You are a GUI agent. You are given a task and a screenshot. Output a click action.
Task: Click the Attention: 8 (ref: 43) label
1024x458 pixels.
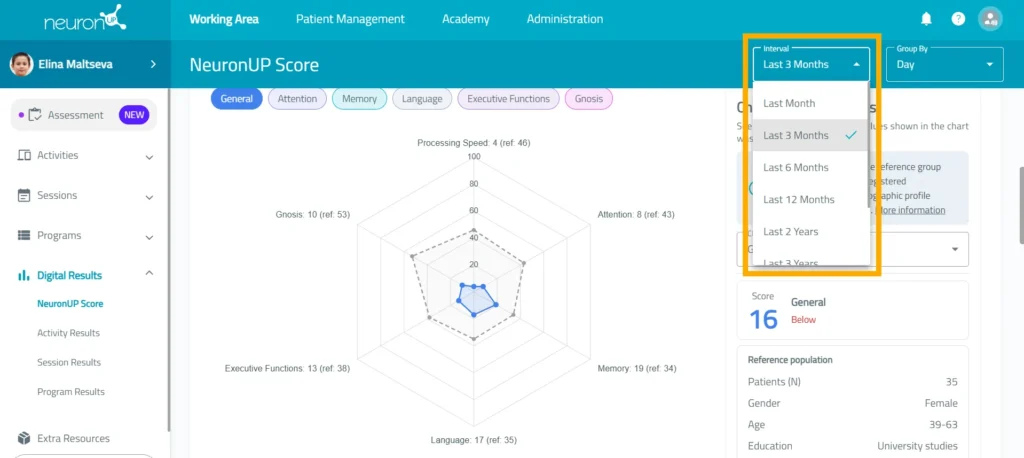coord(636,214)
